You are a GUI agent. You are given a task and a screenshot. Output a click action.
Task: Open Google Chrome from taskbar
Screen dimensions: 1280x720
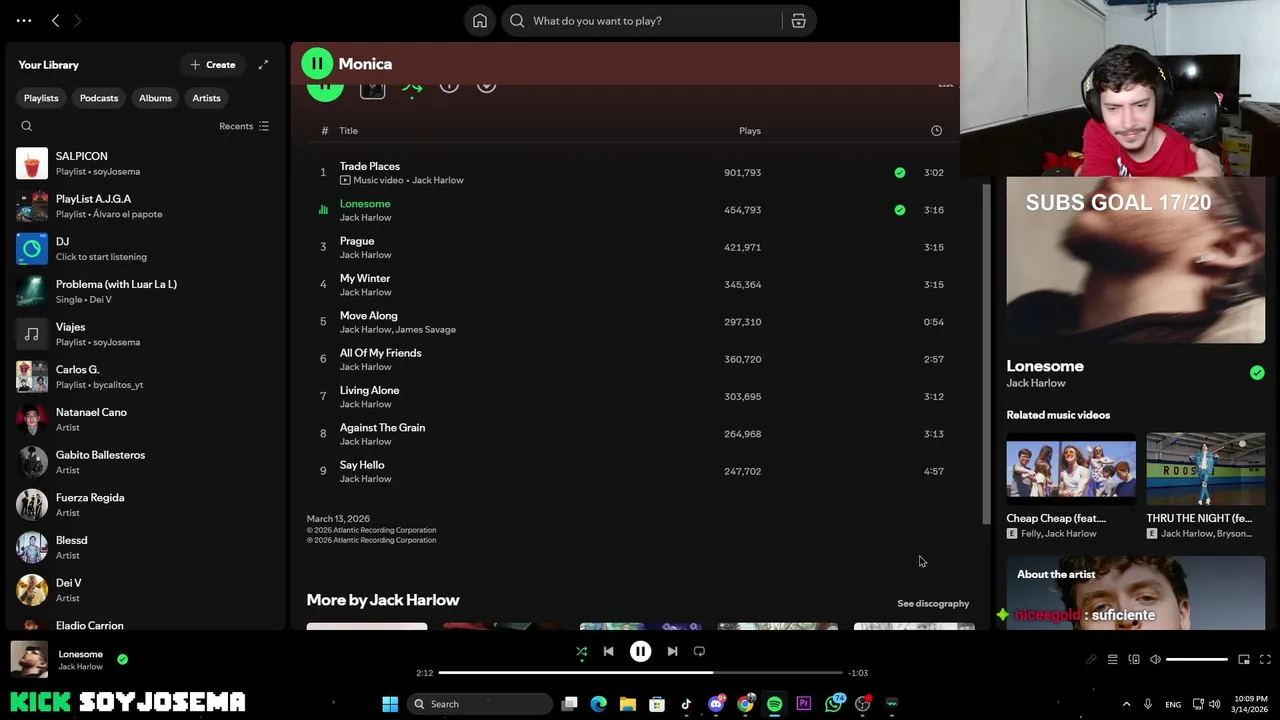745,704
